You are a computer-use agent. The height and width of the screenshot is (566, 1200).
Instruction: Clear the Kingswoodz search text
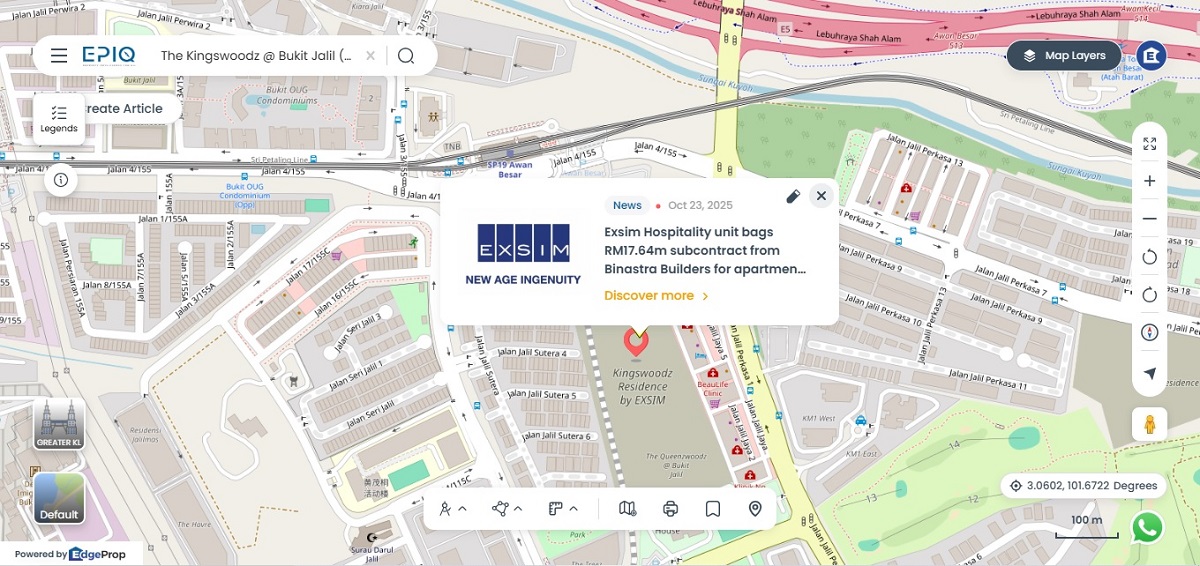pos(370,56)
